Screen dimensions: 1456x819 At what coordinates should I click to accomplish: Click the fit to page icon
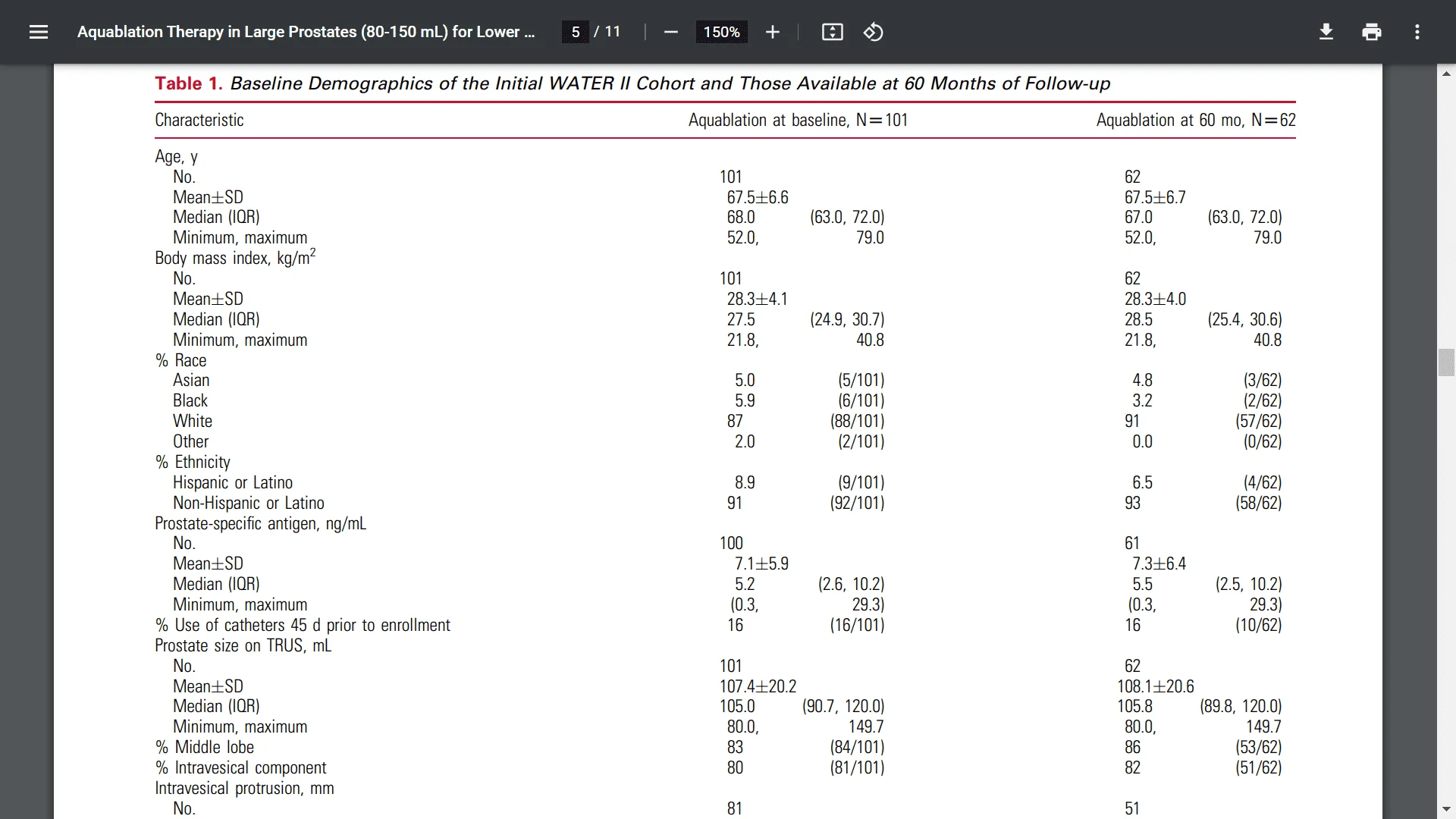tap(832, 32)
